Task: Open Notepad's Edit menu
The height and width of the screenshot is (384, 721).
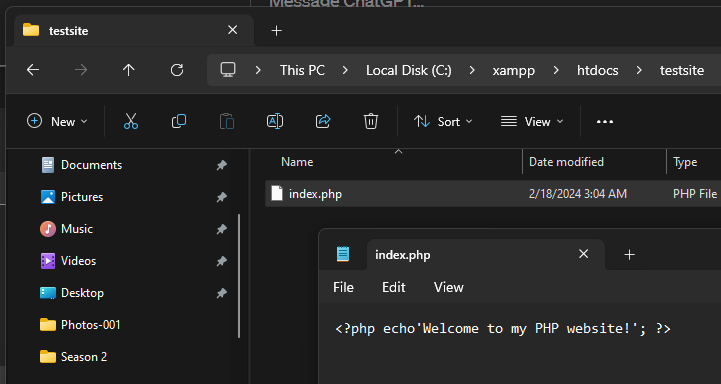Action: click(x=394, y=287)
